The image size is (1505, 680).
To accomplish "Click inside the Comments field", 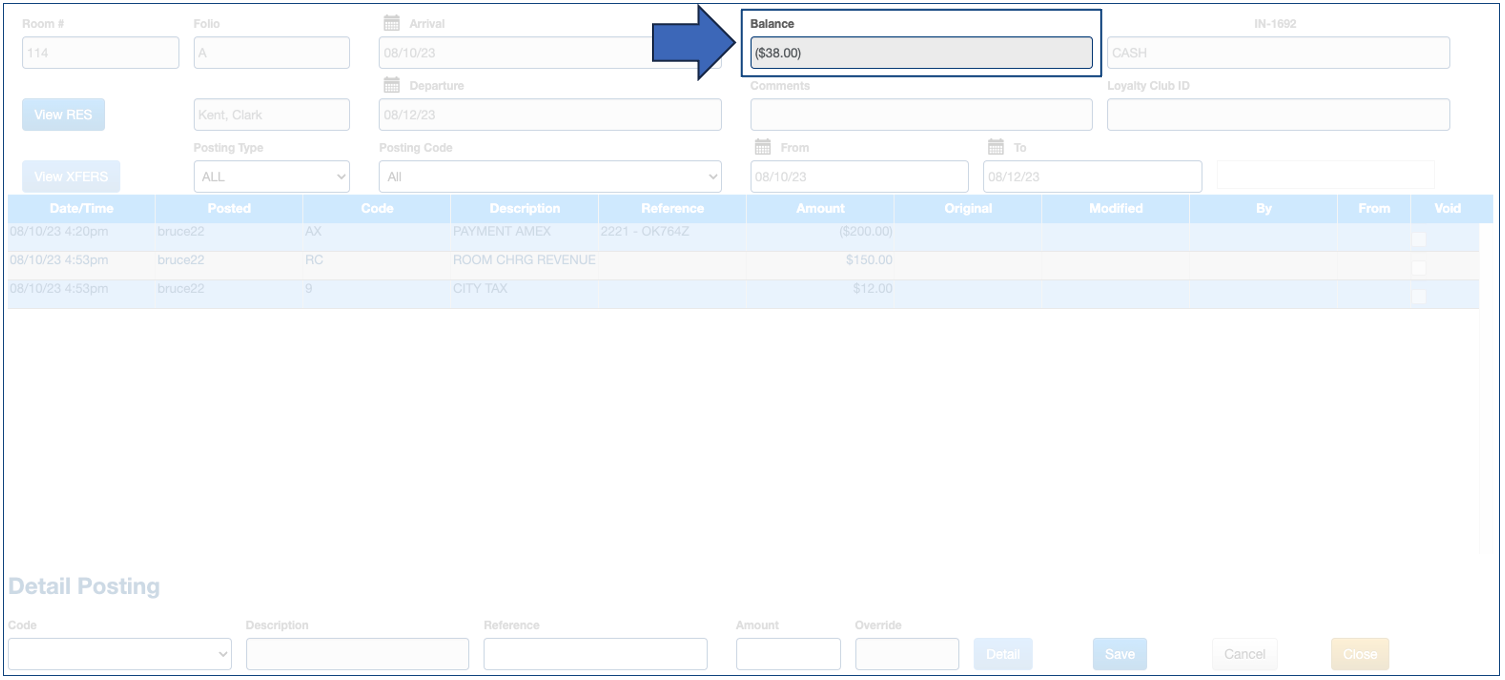I will (x=920, y=114).
